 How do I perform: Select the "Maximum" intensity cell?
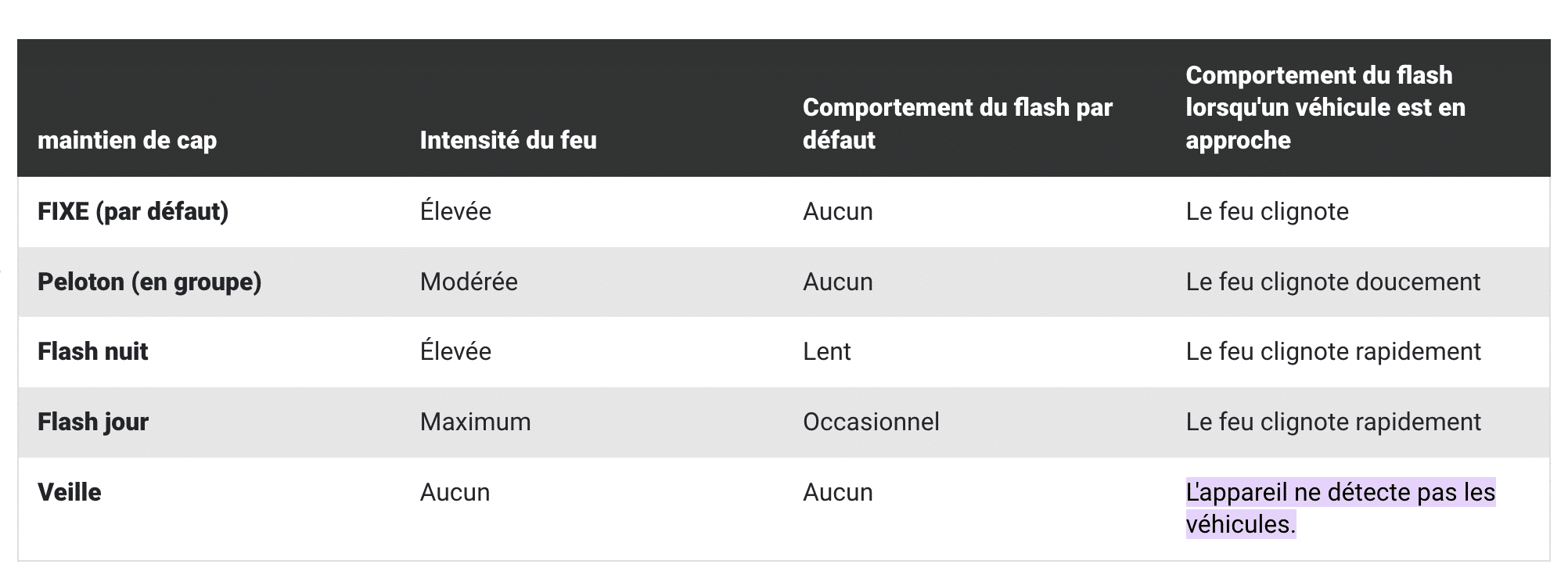475,422
